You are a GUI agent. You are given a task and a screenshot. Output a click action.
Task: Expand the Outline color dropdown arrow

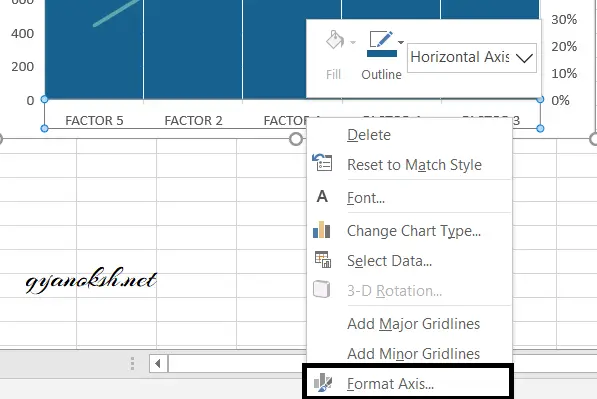pyautogui.click(x=401, y=42)
